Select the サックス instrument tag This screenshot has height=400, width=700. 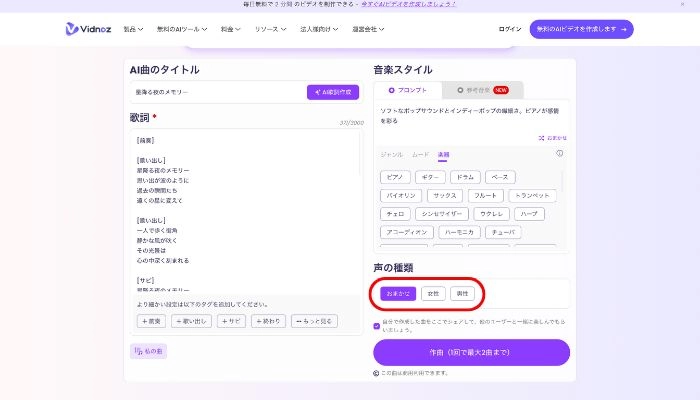click(x=445, y=196)
